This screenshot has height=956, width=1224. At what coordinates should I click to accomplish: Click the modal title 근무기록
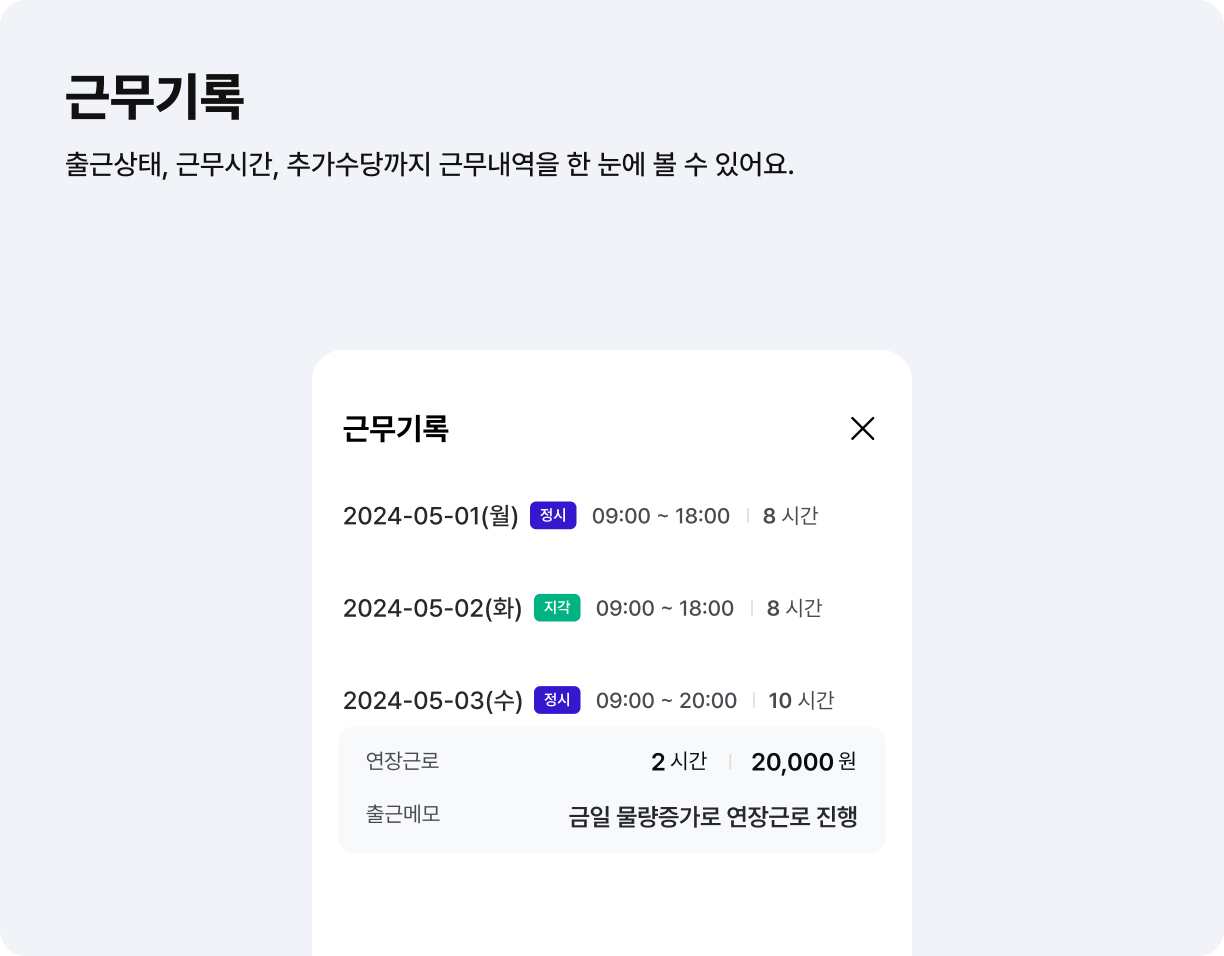click(396, 429)
